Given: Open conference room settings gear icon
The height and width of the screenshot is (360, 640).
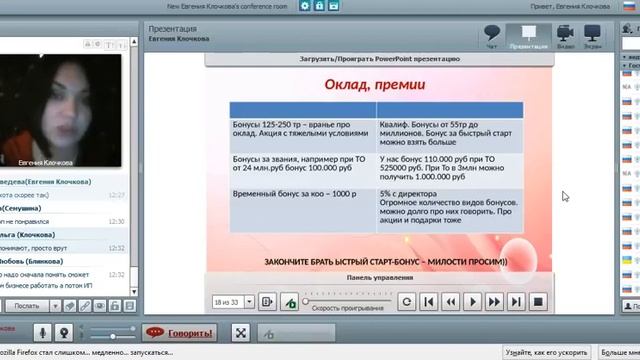Looking at the screenshot, I should tap(304, 6).
